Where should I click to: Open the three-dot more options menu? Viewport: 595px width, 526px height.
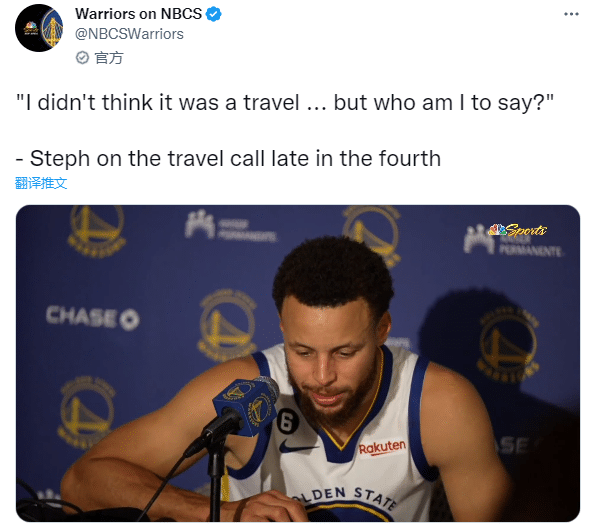pos(571,14)
